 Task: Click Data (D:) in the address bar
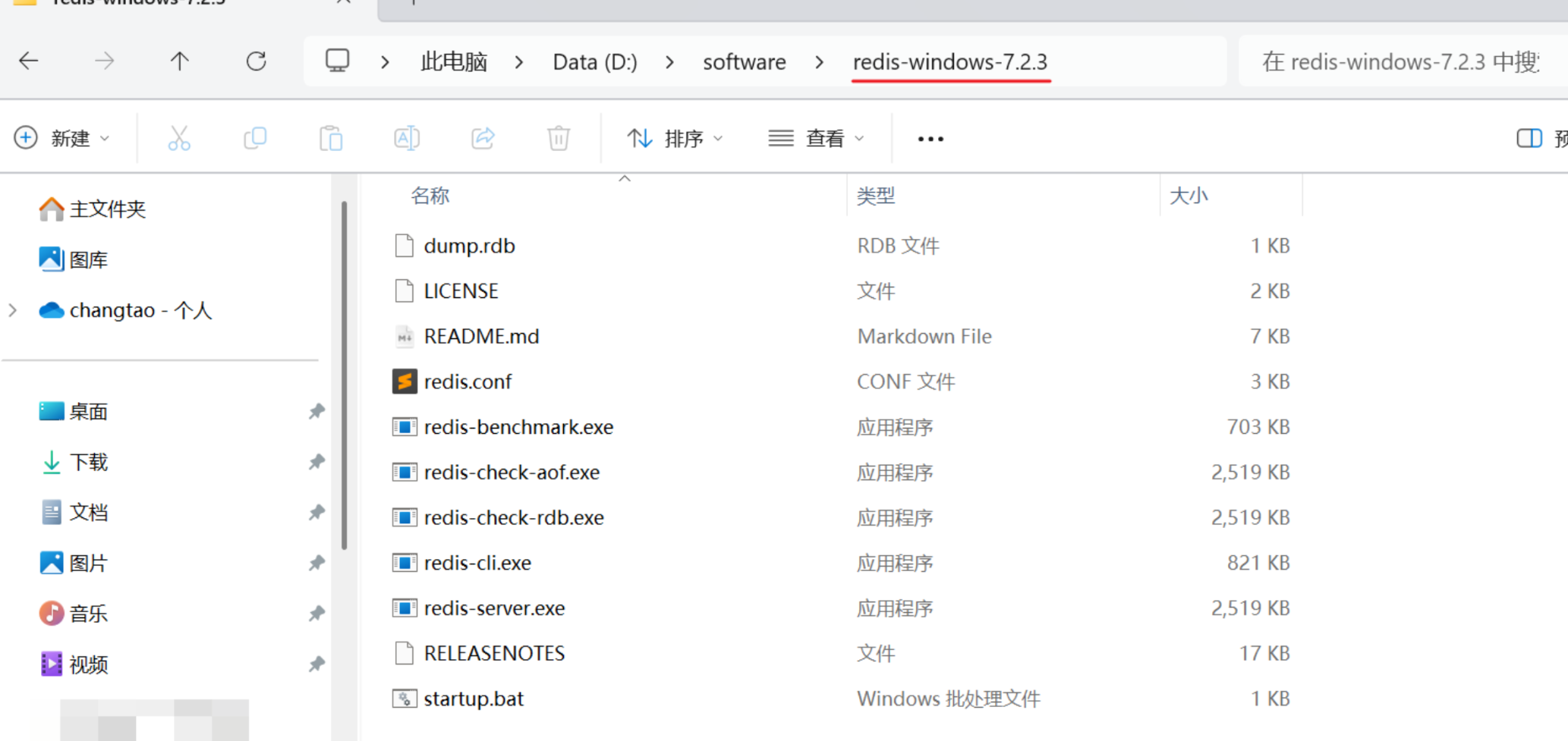595,61
